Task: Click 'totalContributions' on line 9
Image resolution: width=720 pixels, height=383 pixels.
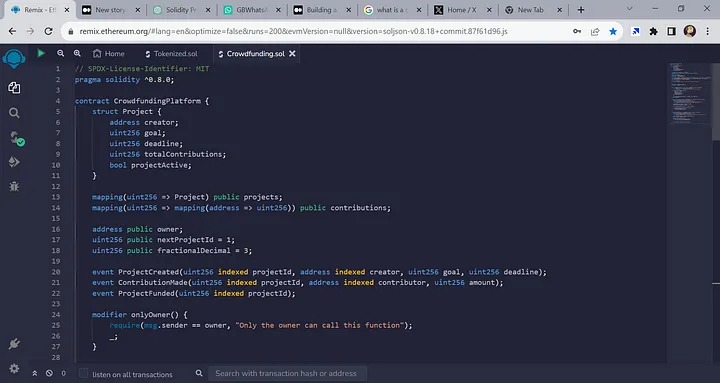Action: [x=183, y=154]
